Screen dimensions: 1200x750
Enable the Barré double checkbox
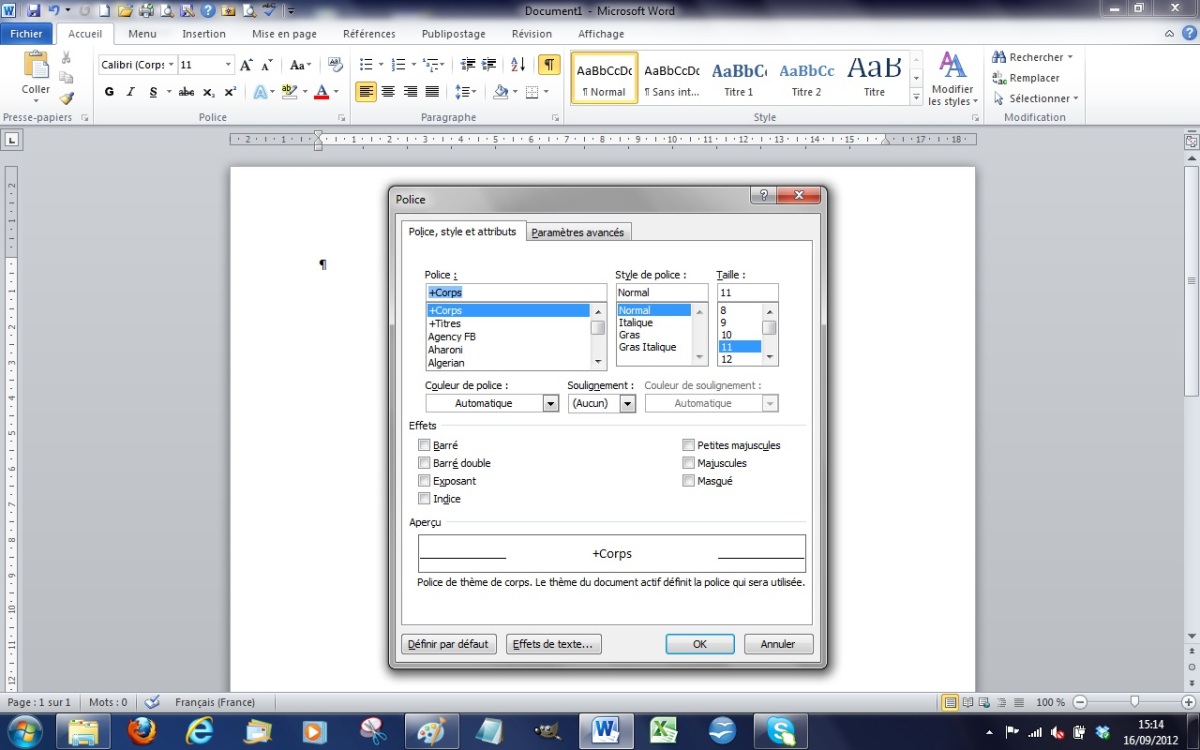[x=424, y=463]
